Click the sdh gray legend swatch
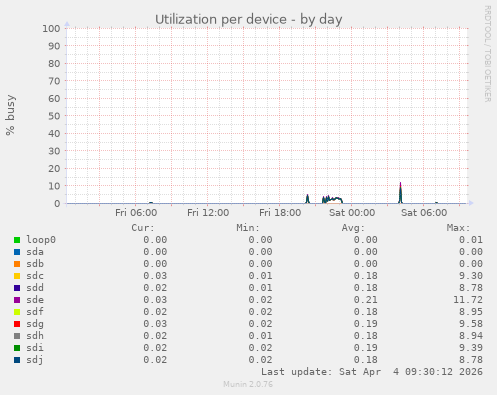Viewport: 497px width, 395px height. 17,336
